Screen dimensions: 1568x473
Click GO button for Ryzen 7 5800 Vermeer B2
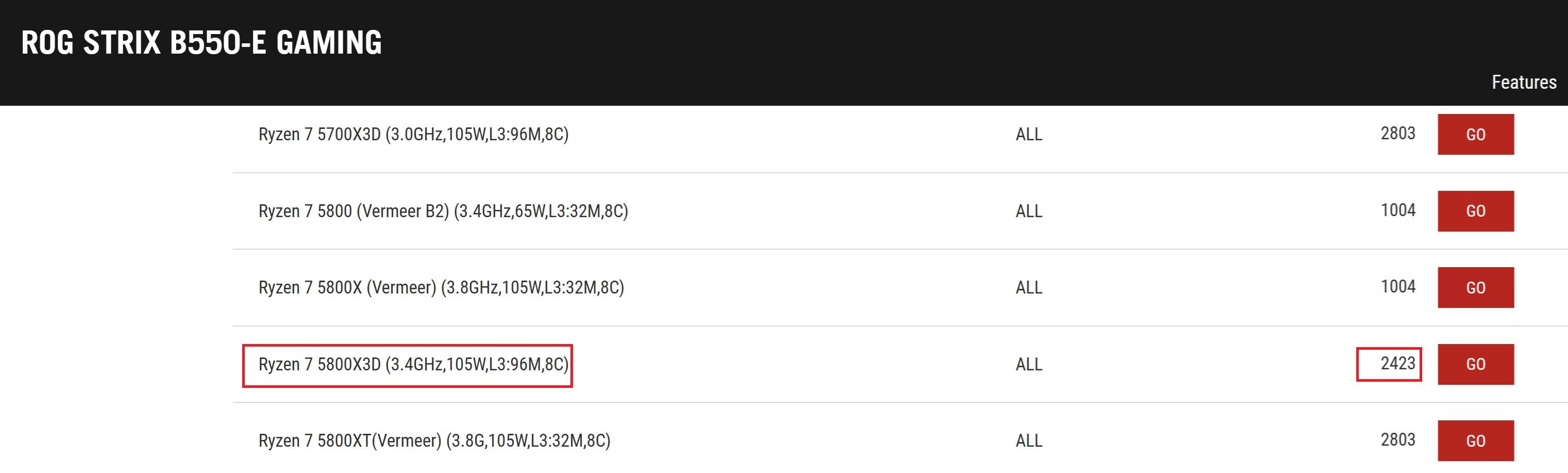tap(1475, 211)
